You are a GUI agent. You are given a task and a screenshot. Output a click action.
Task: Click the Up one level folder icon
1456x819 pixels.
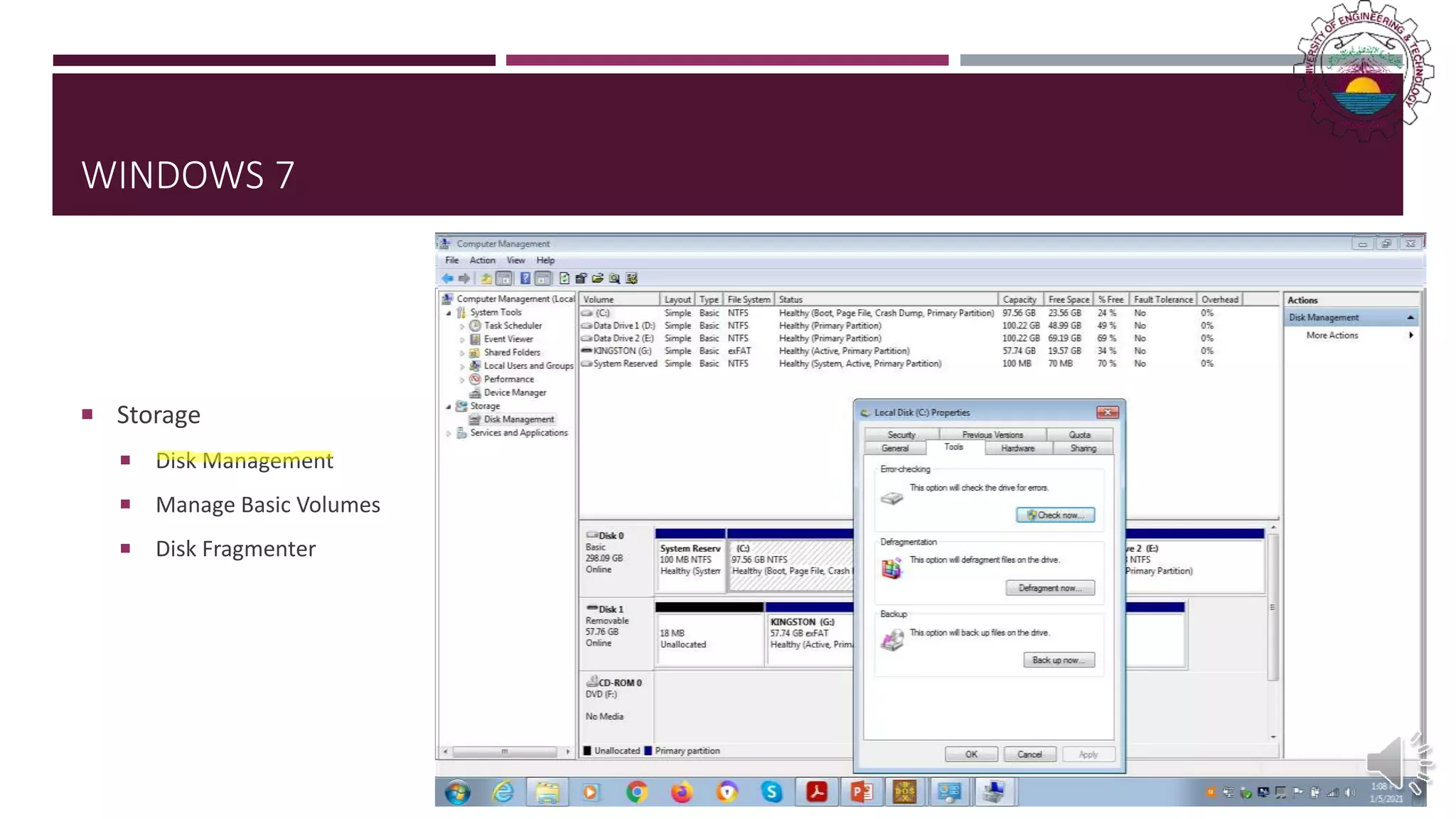486,279
